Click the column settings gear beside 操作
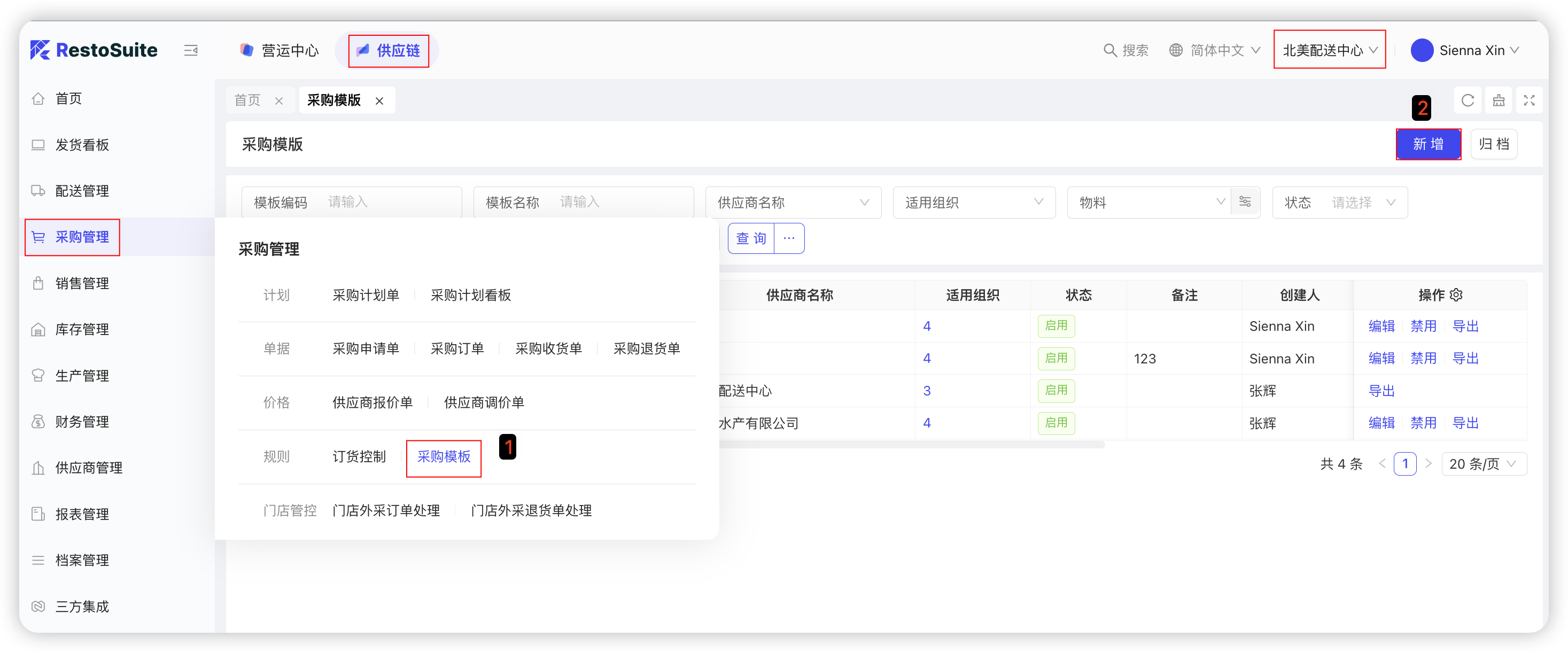Viewport: 1568px width, 652px height. (x=1456, y=295)
